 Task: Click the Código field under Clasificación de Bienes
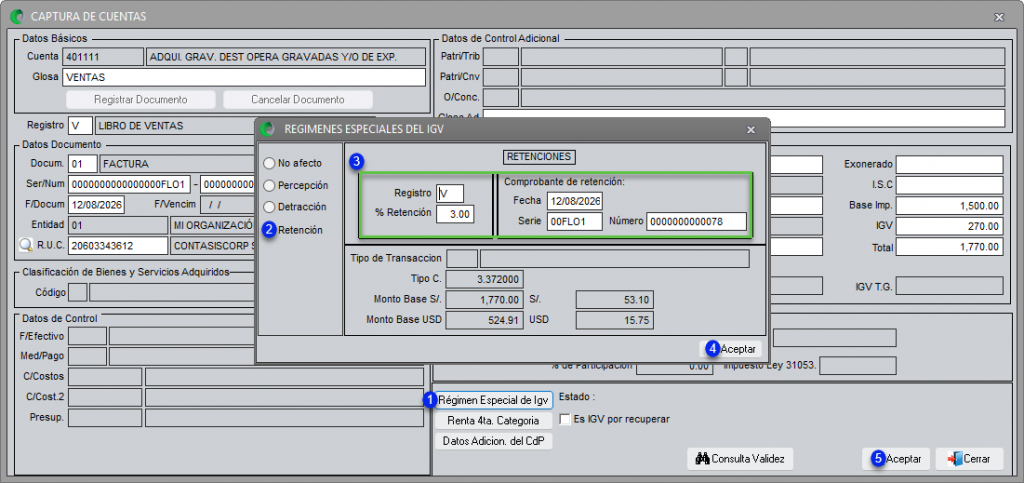78,292
